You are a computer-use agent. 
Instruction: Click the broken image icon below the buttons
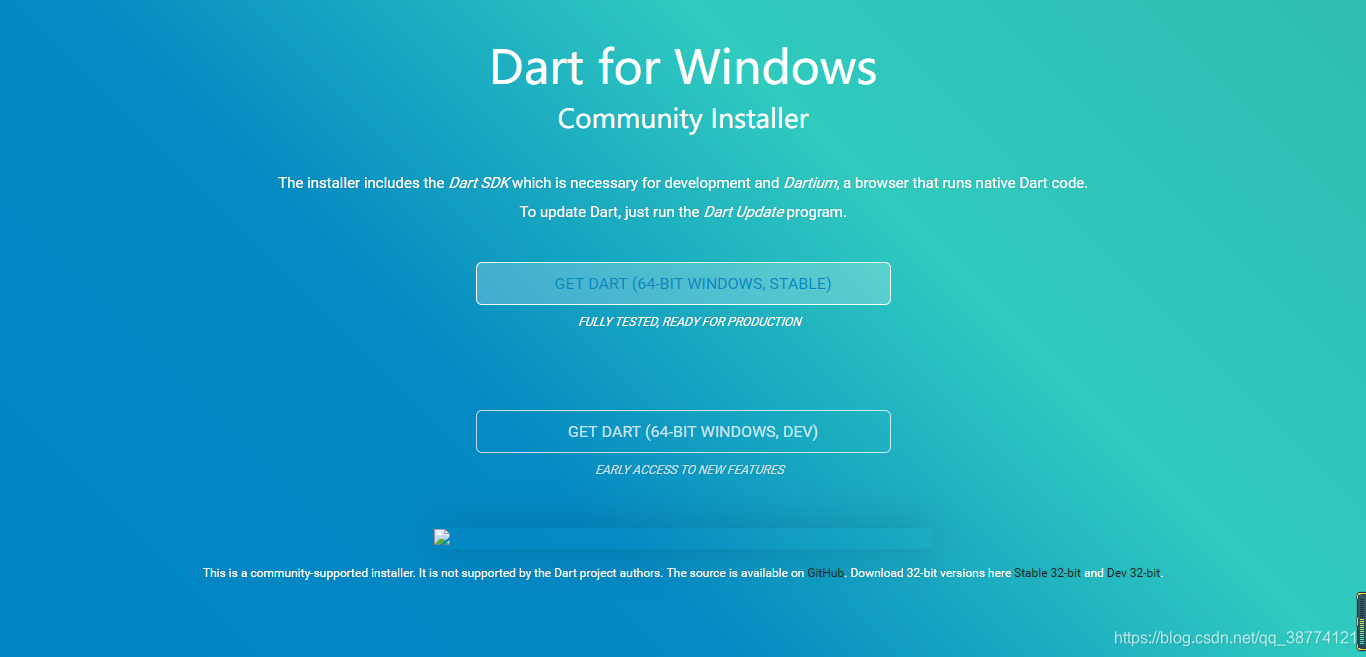(x=442, y=537)
